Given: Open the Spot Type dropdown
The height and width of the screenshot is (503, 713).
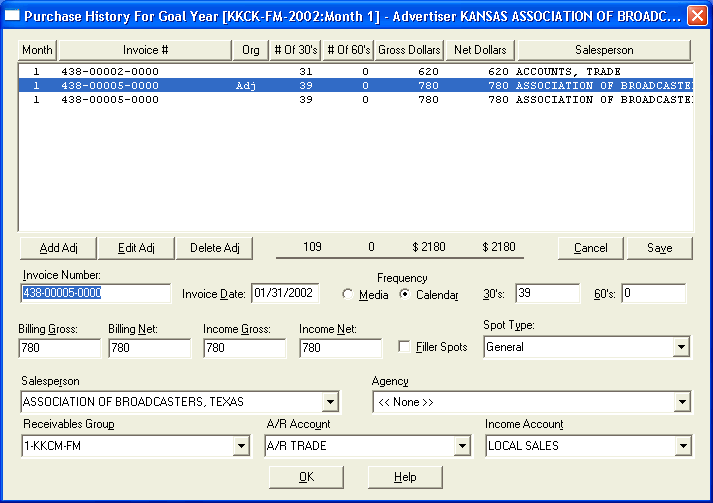Looking at the screenshot, I should (x=681, y=347).
